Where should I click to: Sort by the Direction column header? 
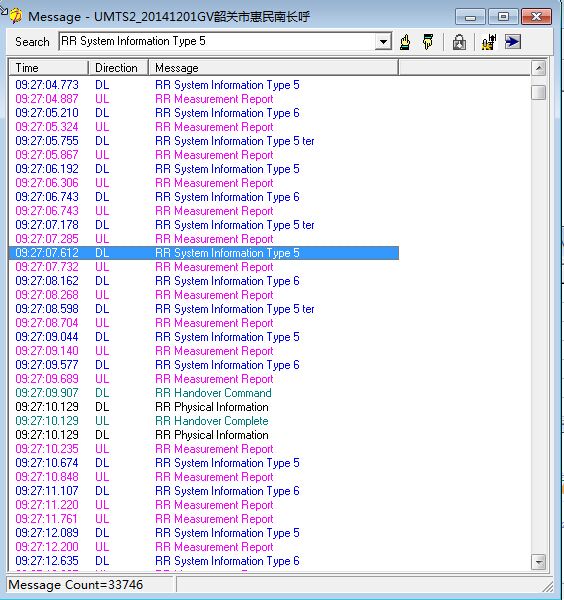pos(118,68)
